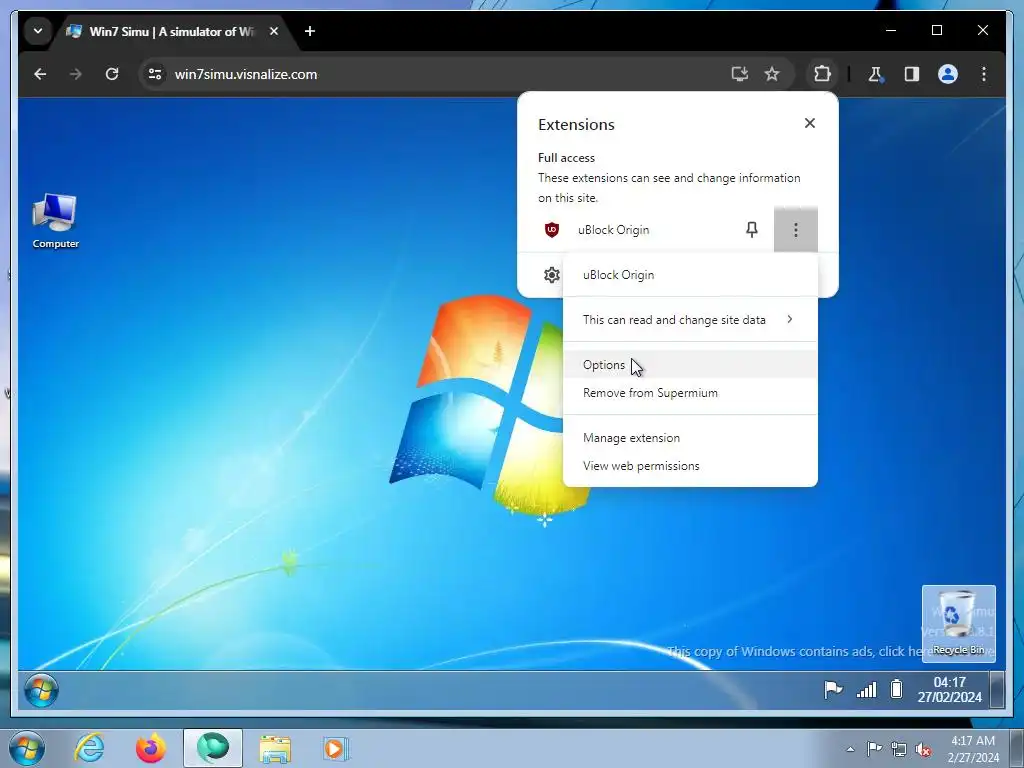The height and width of the screenshot is (768, 1024).
Task: Open the tab search dropdown arrow
Action: 38,31
